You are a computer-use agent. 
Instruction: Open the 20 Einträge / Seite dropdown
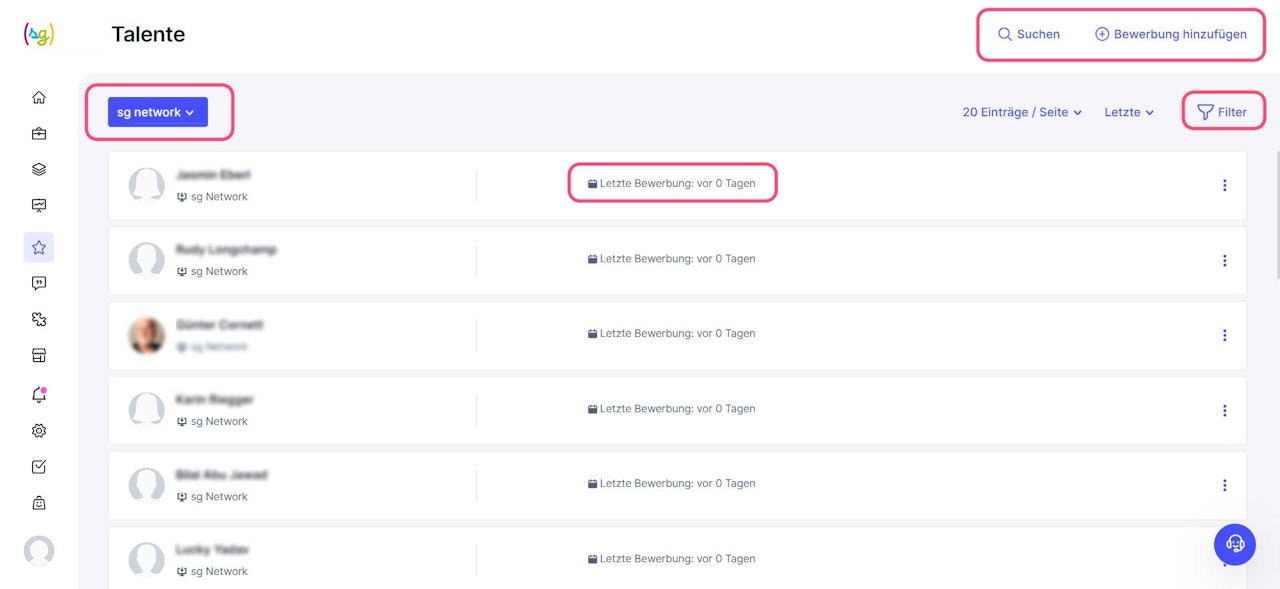1022,112
